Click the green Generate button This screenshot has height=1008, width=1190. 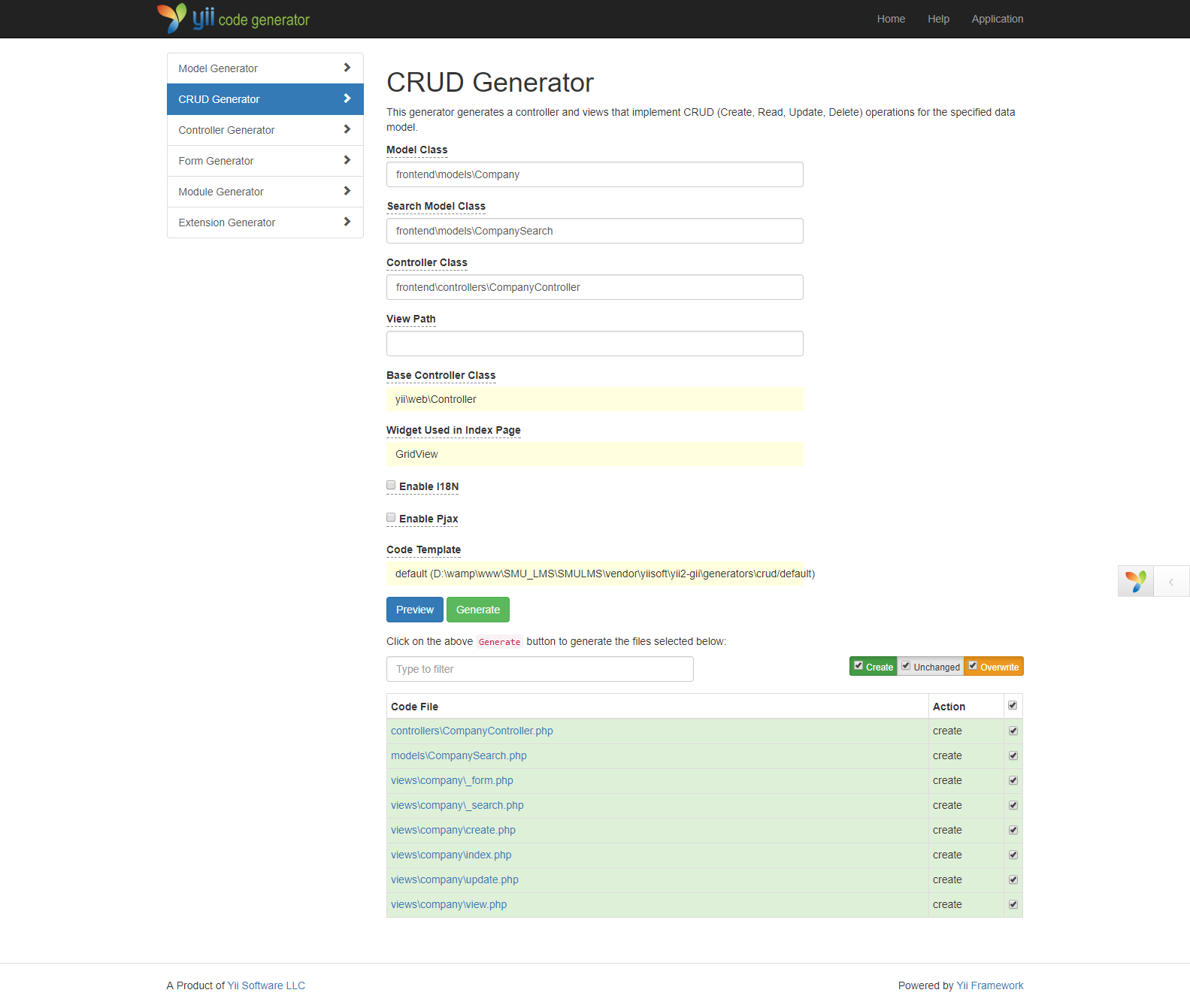(478, 610)
